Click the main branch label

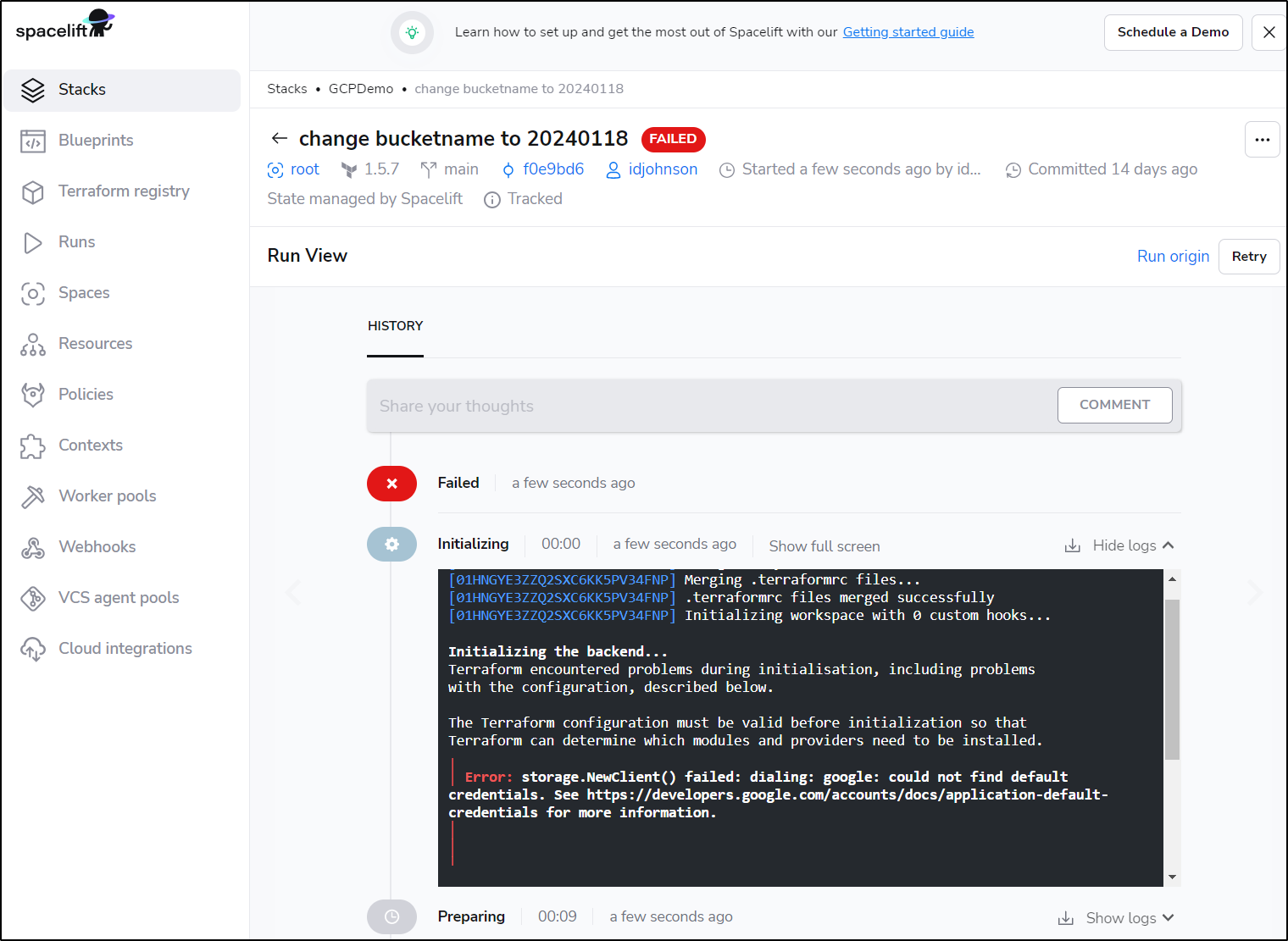click(x=461, y=169)
